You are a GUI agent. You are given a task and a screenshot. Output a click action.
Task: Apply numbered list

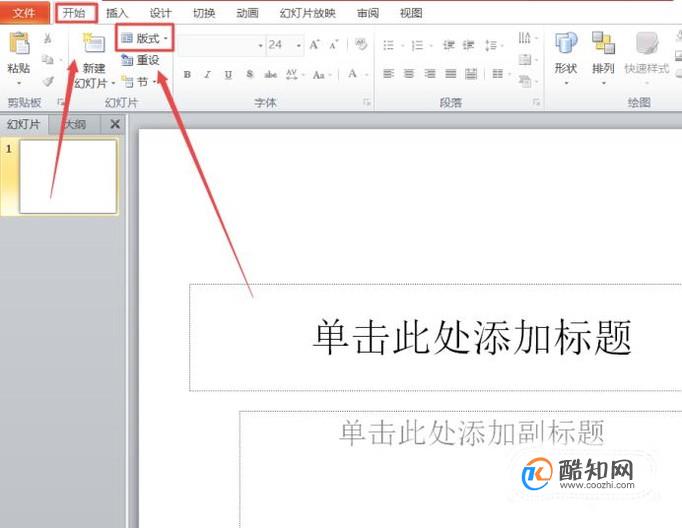pyautogui.click(x=417, y=45)
